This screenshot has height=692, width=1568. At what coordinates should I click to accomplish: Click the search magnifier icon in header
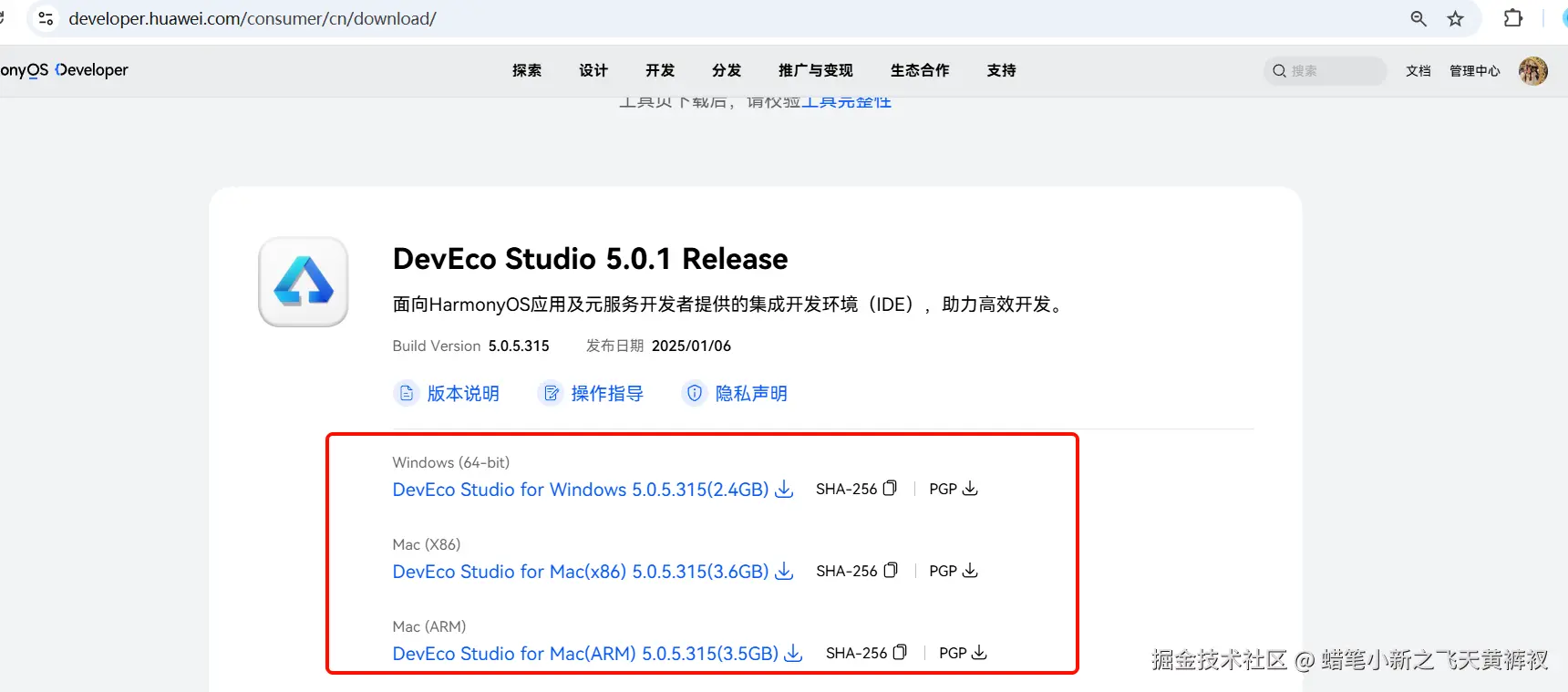tap(1279, 70)
